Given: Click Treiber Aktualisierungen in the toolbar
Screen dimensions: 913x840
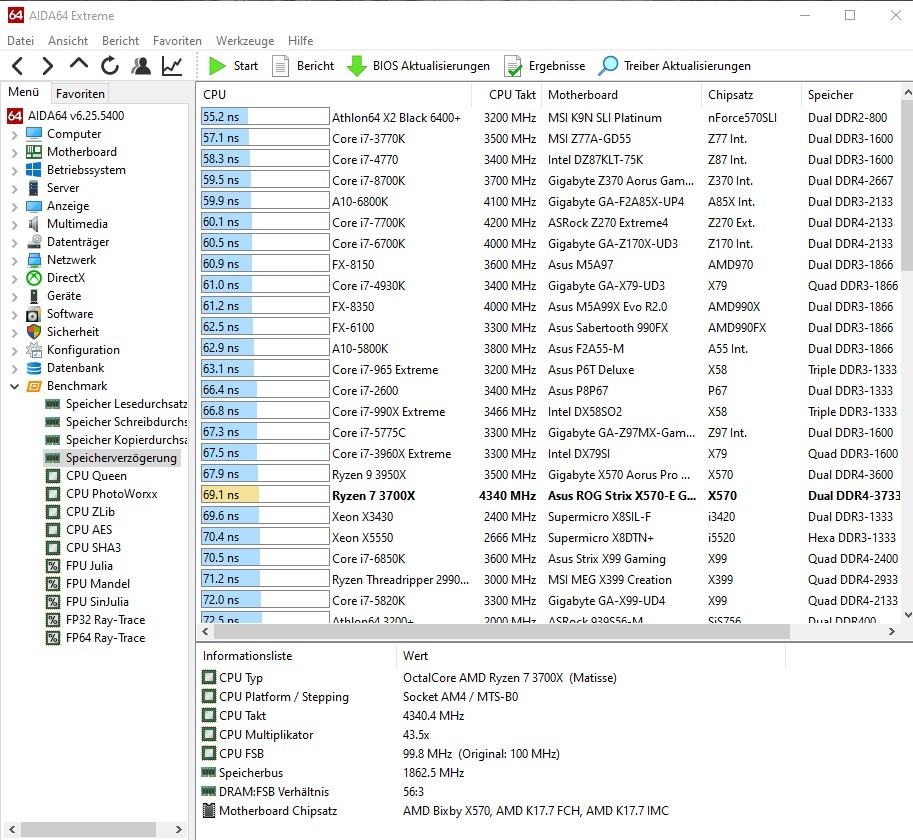Looking at the screenshot, I should click(674, 66).
